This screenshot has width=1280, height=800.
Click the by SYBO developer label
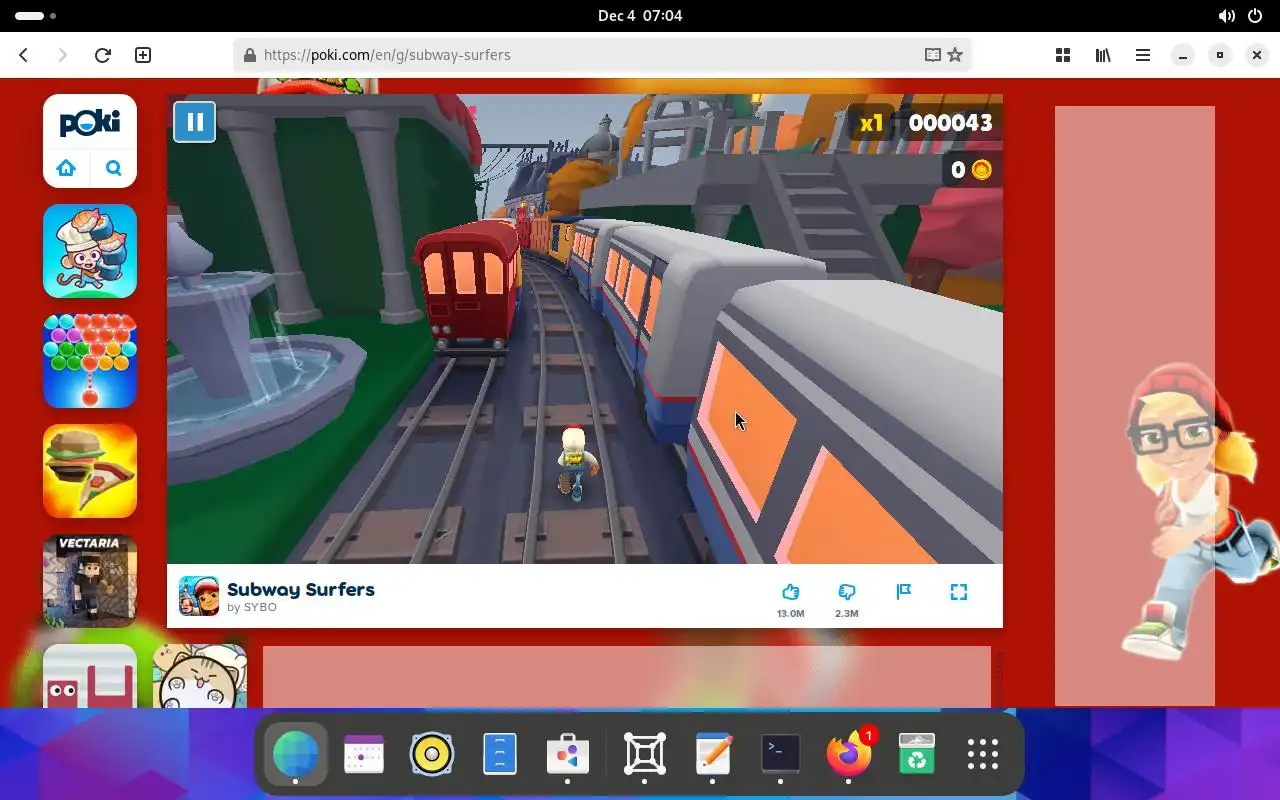252,607
